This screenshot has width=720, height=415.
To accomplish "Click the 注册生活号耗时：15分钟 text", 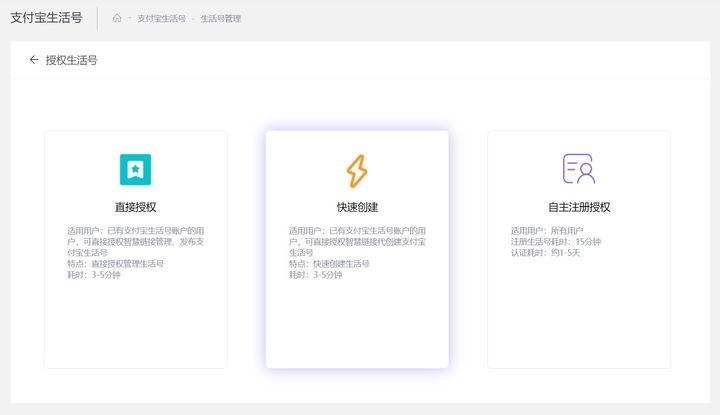I will click(556, 241).
